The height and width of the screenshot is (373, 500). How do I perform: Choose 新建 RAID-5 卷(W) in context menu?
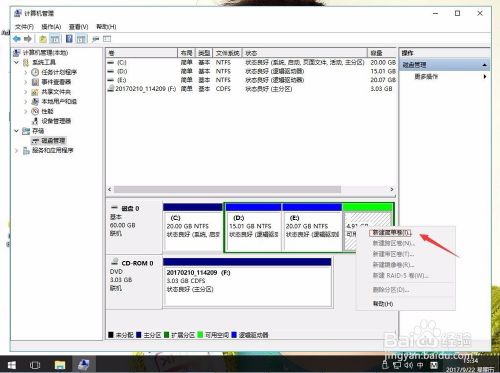click(x=400, y=275)
